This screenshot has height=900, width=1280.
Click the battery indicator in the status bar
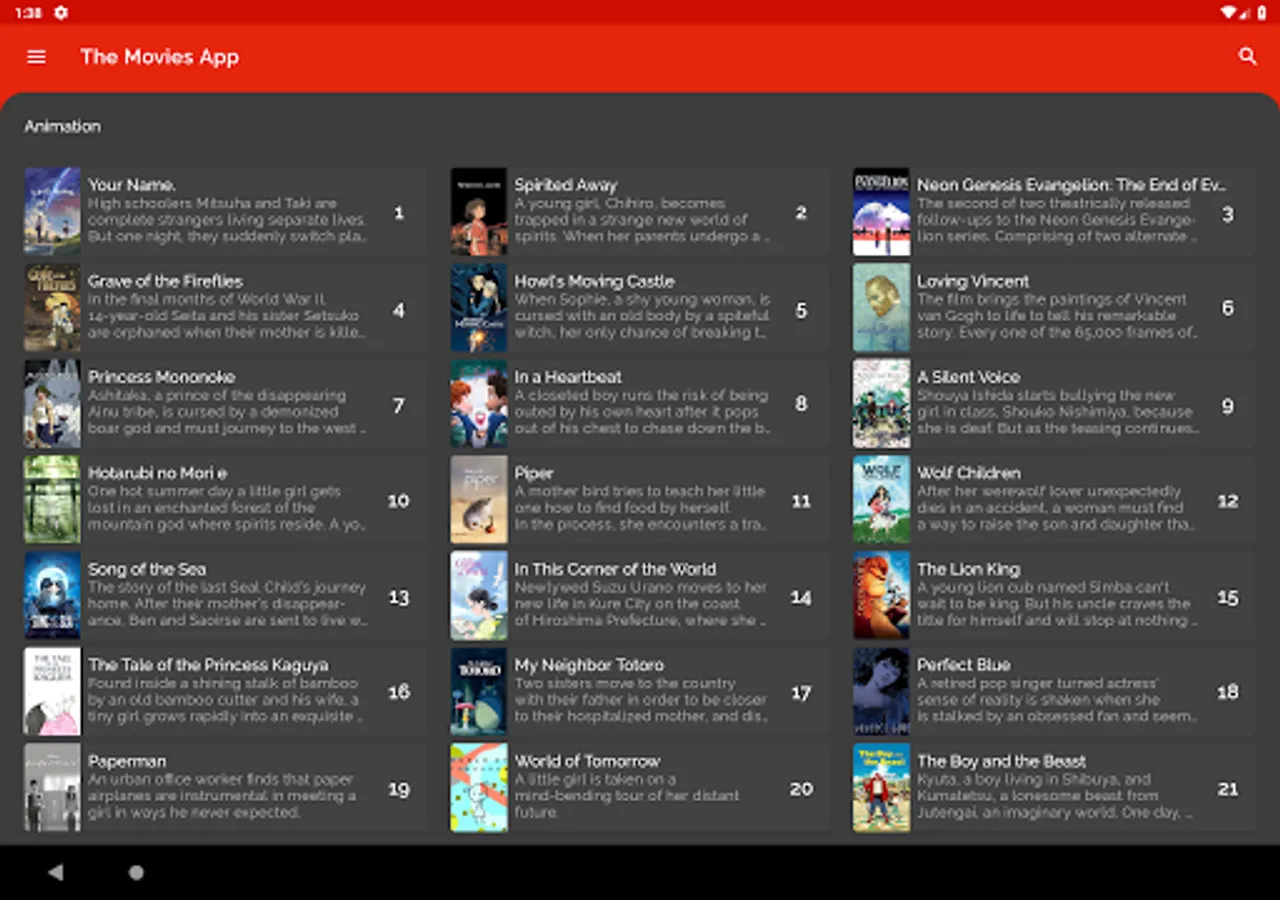pyautogui.click(x=1262, y=13)
